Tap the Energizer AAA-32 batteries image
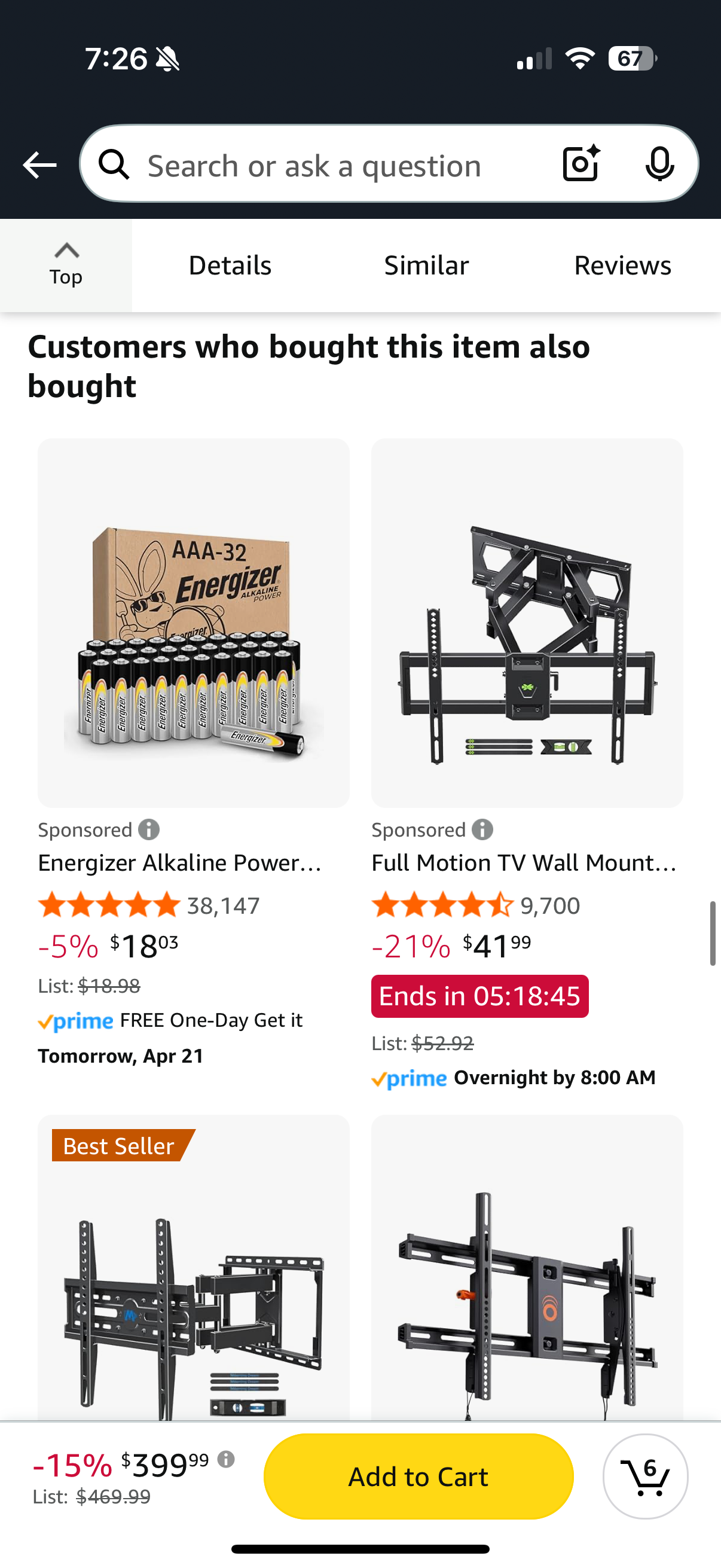 (x=194, y=623)
